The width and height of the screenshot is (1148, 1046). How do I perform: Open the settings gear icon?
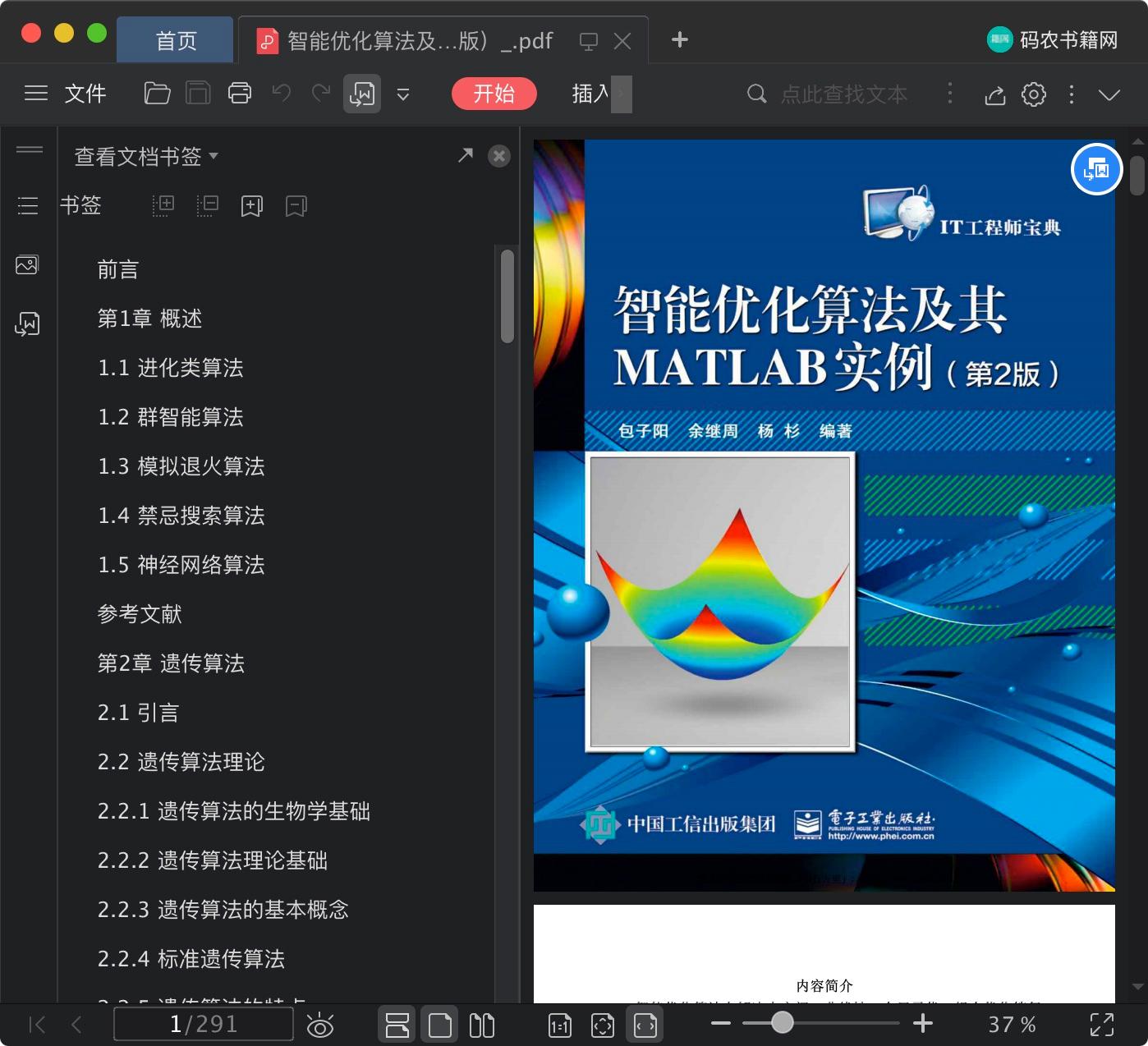tap(1034, 94)
